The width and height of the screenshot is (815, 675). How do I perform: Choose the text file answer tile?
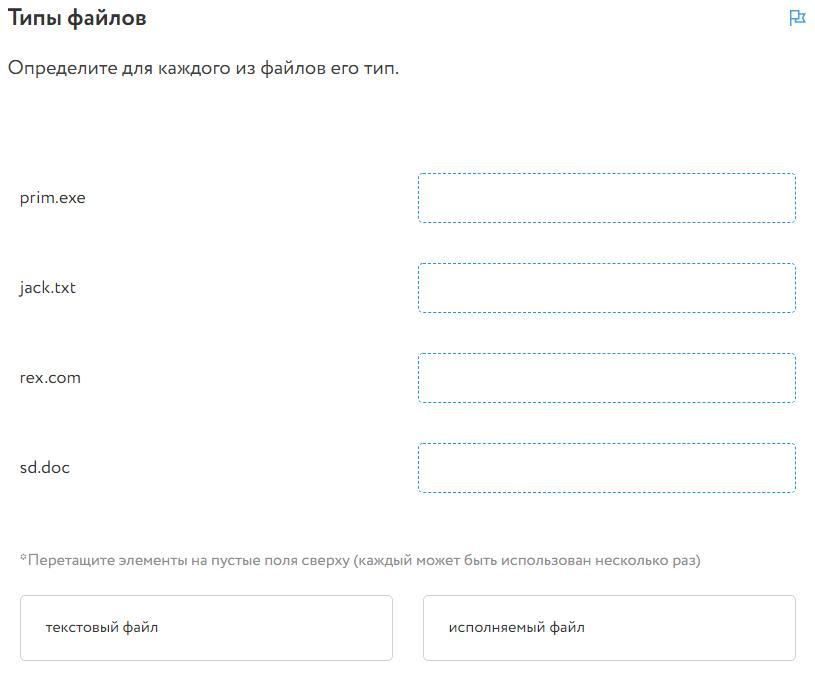click(206, 628)
